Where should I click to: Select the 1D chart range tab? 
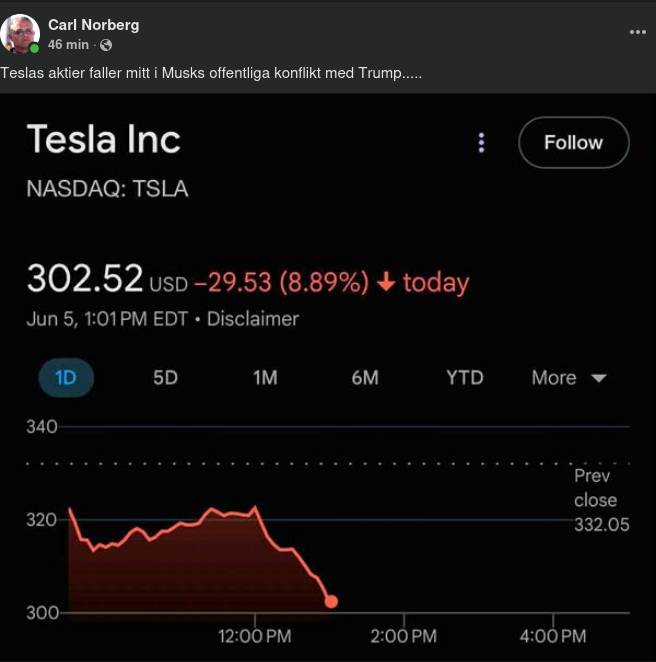click(x=66, y=377)
